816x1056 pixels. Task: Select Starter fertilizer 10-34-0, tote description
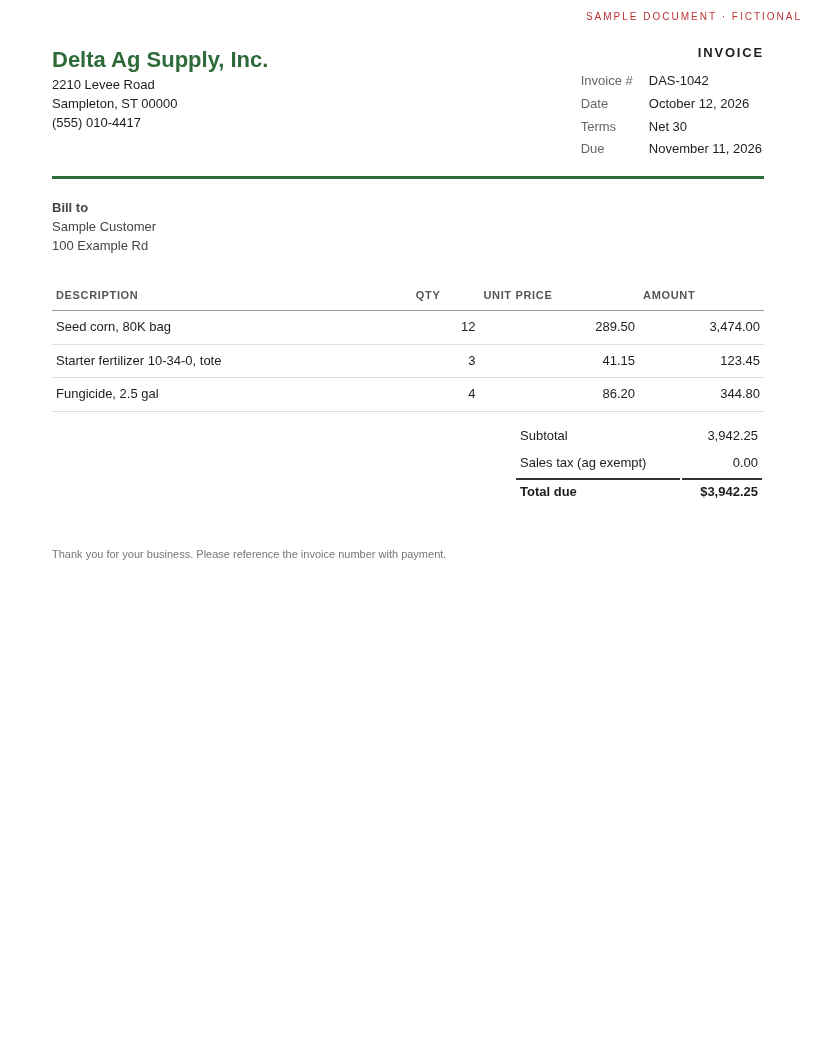(139, 360)
